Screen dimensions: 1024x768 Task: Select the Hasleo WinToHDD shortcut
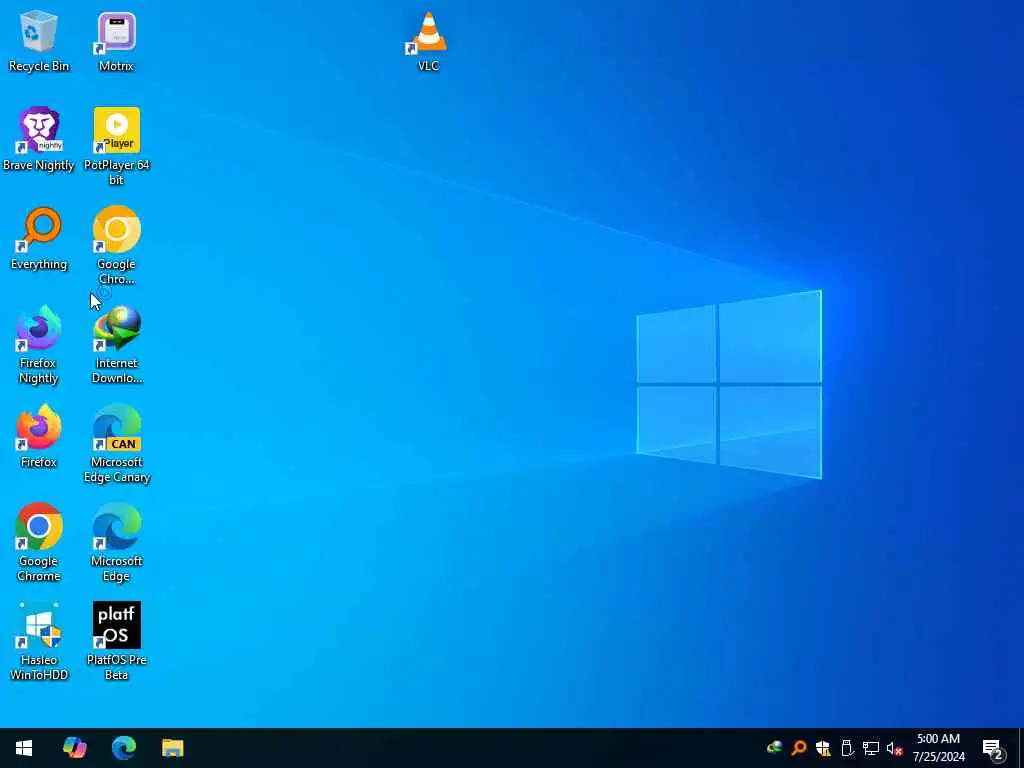tap(39, 642)
